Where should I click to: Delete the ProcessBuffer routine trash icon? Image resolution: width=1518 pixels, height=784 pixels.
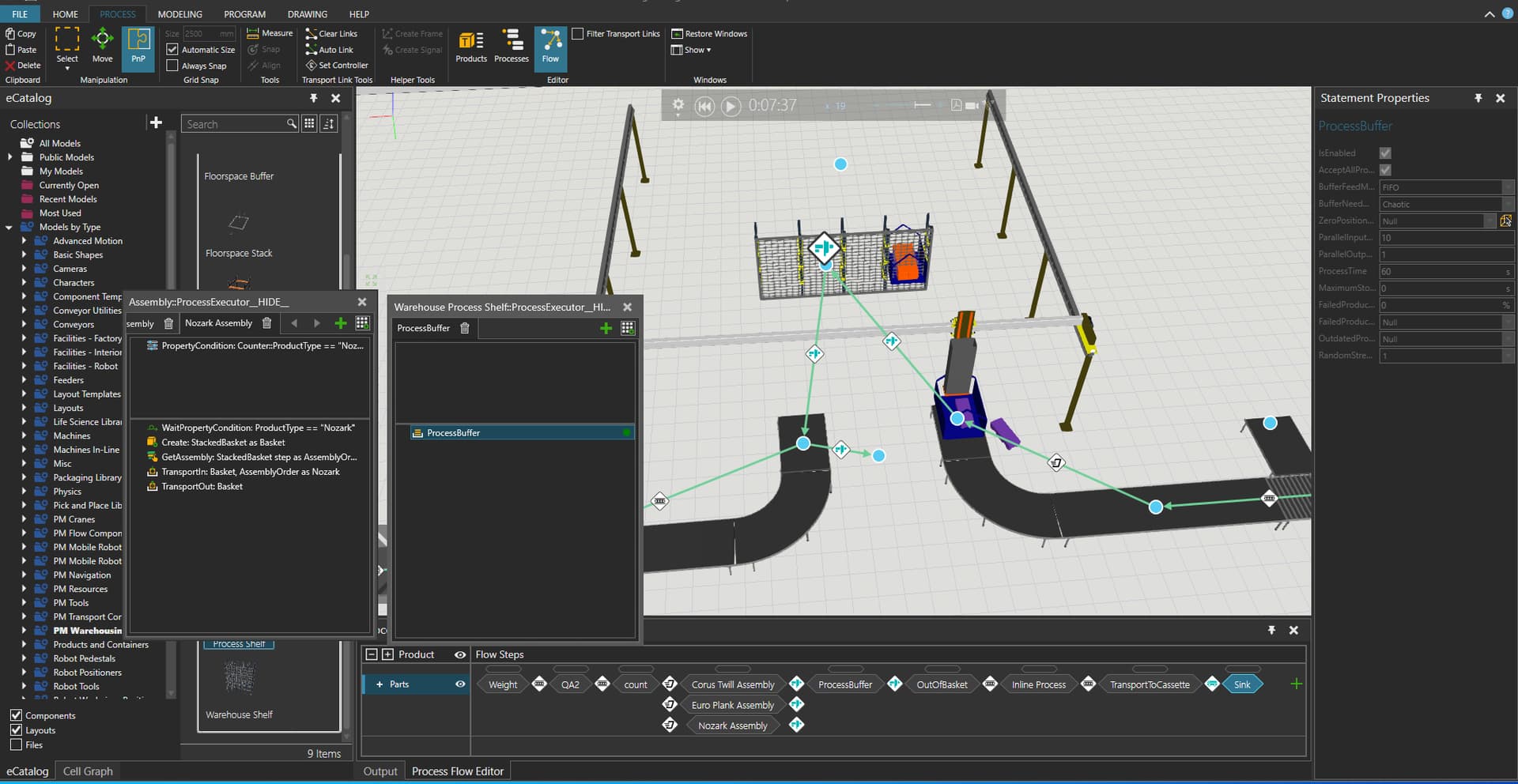pos(465,328)
